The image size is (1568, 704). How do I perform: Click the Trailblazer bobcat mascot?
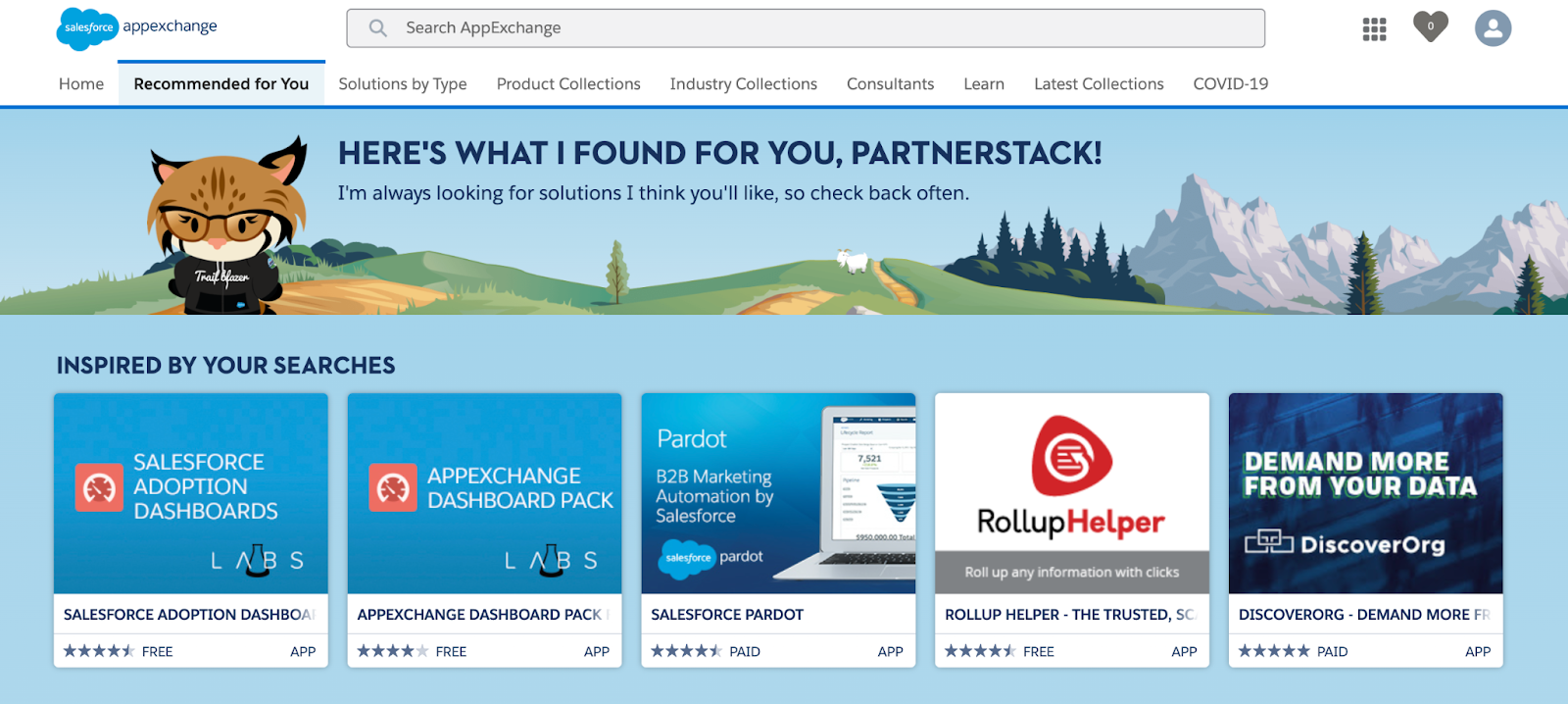(228, 227)
